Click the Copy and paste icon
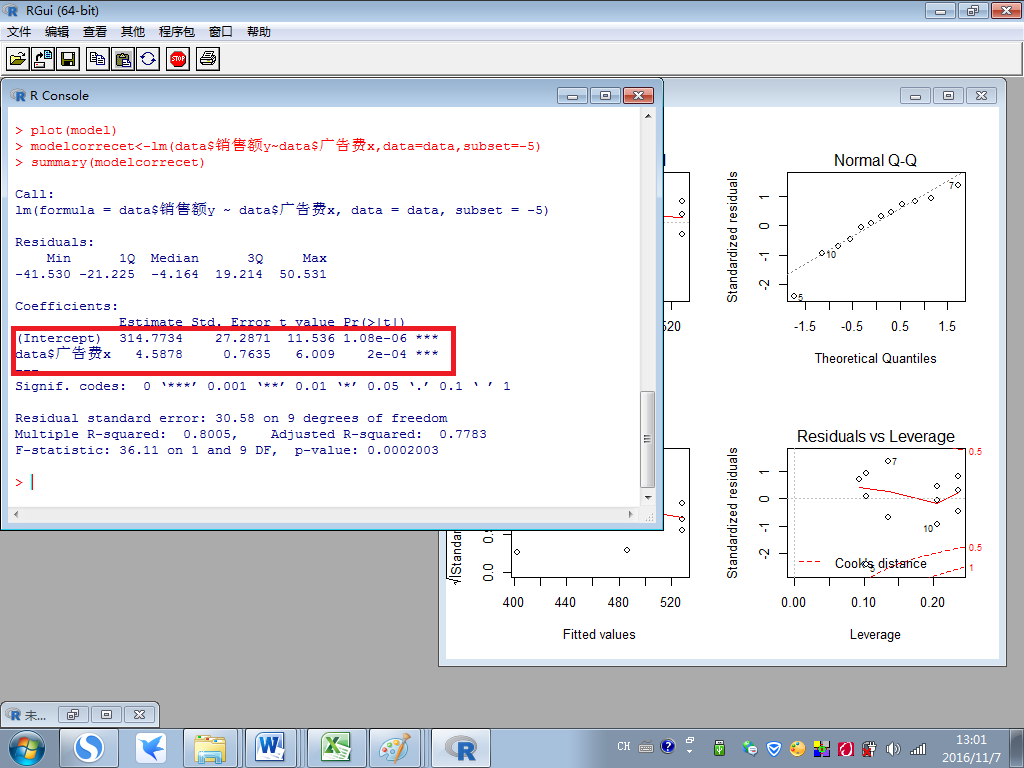Viewport: 1024px width, 768px height. [x=147, y=59]
